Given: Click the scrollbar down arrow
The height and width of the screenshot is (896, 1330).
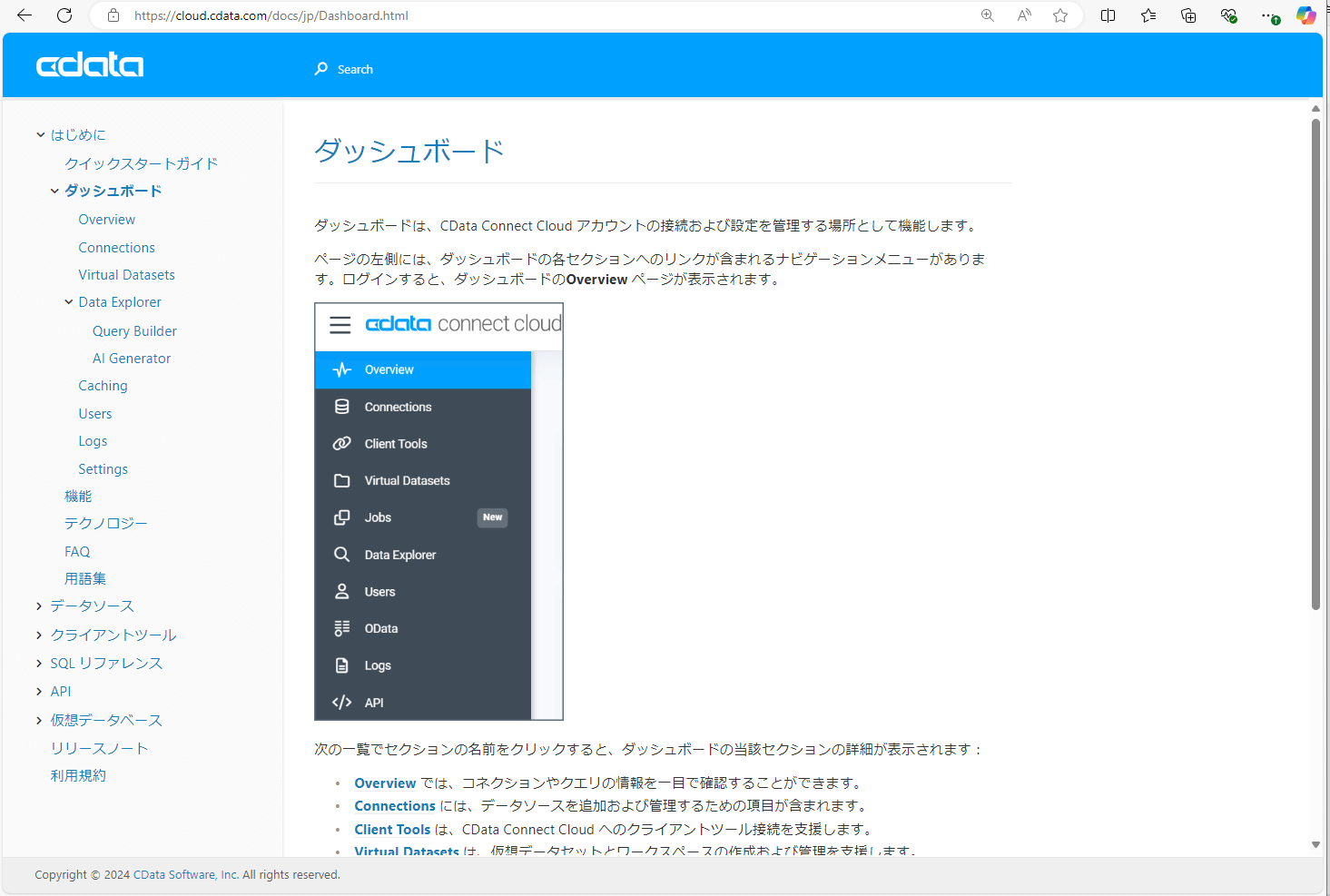Looking at the screenshot, I should point(1315,845).
